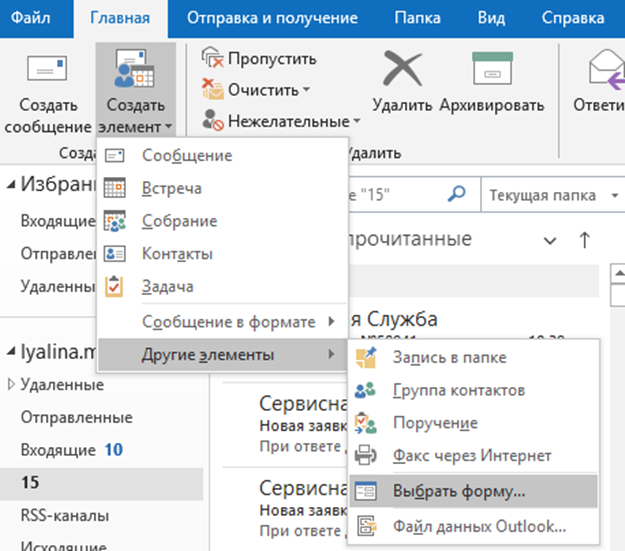Screen dimensions: 625x551
Task: Open the bottom Сервисная Новая заявка email
Action: [x=285, y=510]
